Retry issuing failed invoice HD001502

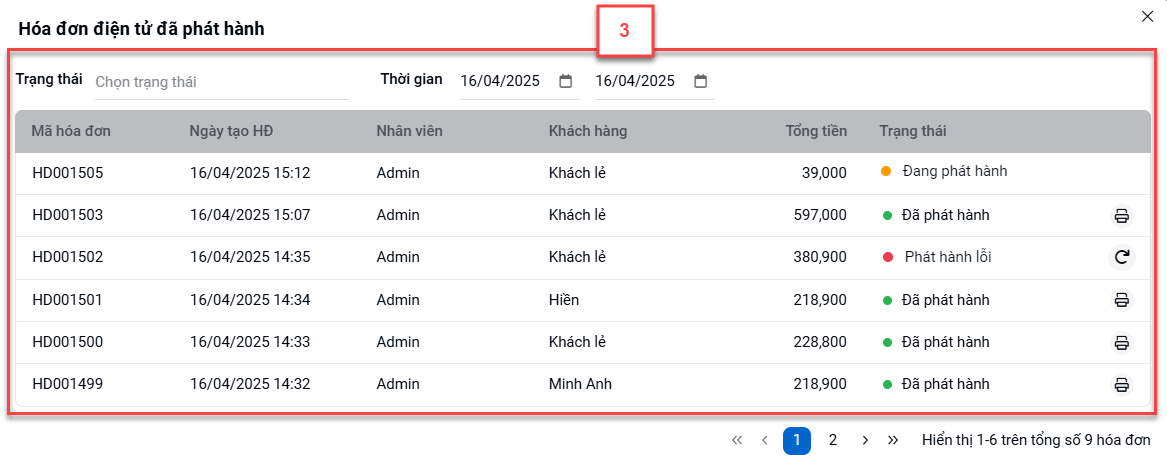[1121, 258]
